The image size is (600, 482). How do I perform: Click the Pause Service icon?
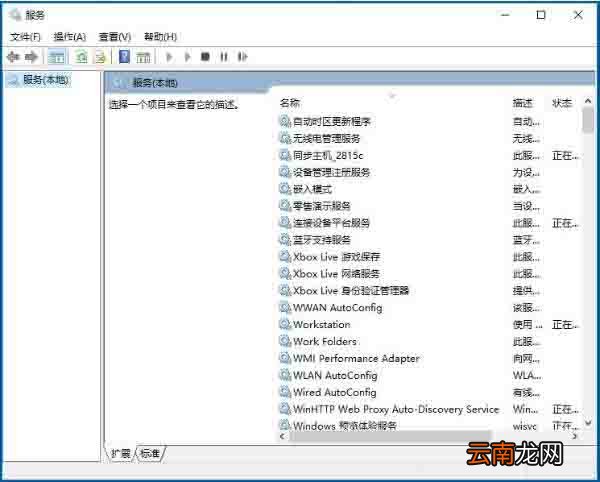coord(224,57)
